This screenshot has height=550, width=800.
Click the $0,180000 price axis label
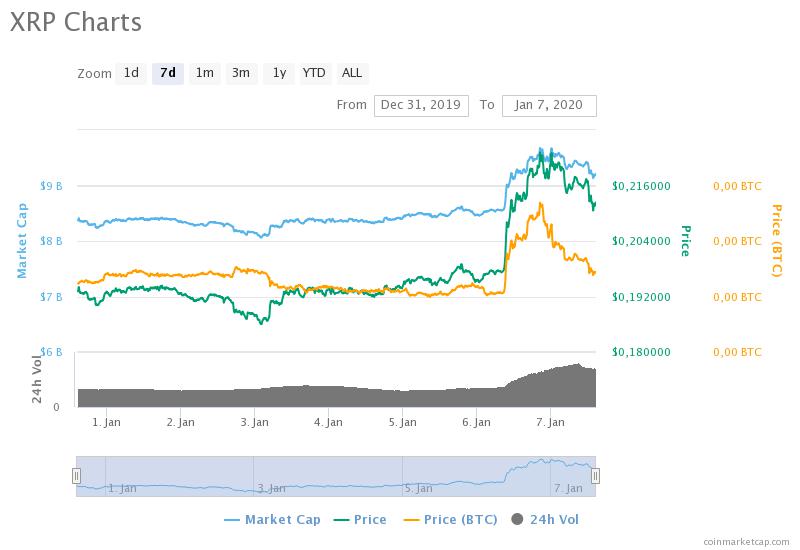641,352
